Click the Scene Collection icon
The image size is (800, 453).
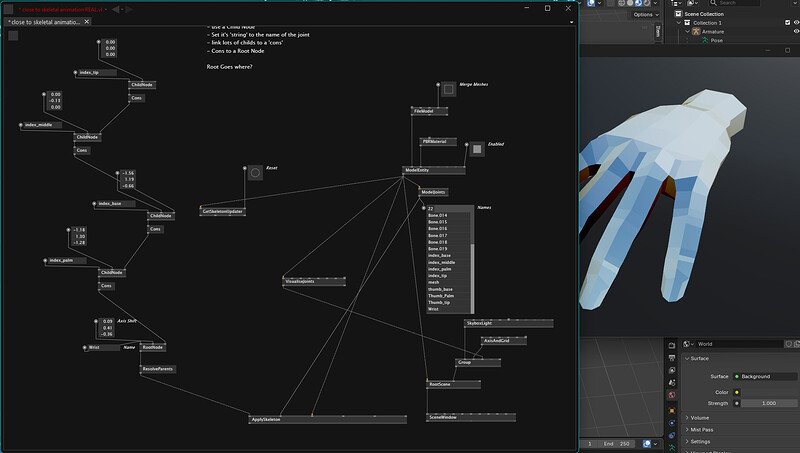click(x=678, y=14)
